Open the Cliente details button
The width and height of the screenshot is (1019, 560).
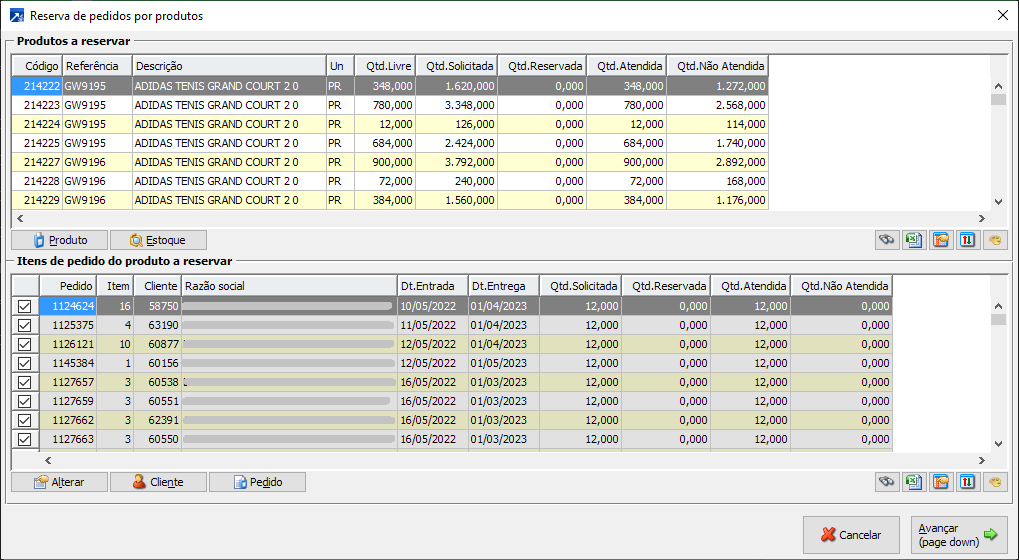click(x=158, y=482)
